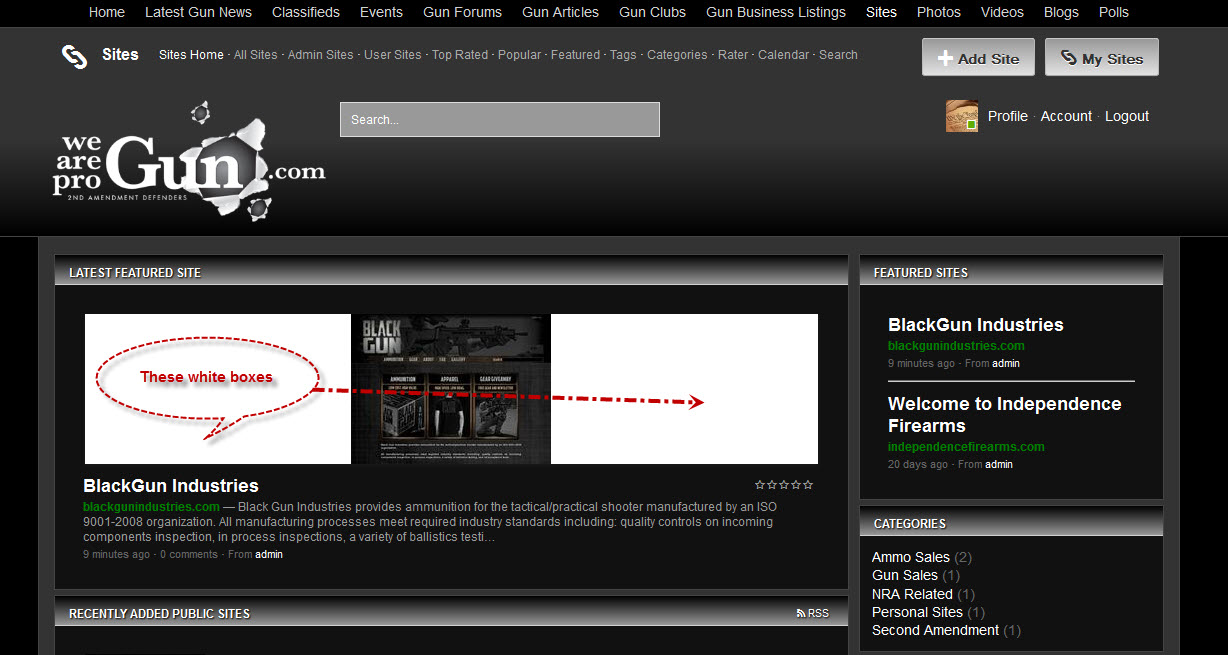Visit independencefirearms.com link

pos(966,447)
